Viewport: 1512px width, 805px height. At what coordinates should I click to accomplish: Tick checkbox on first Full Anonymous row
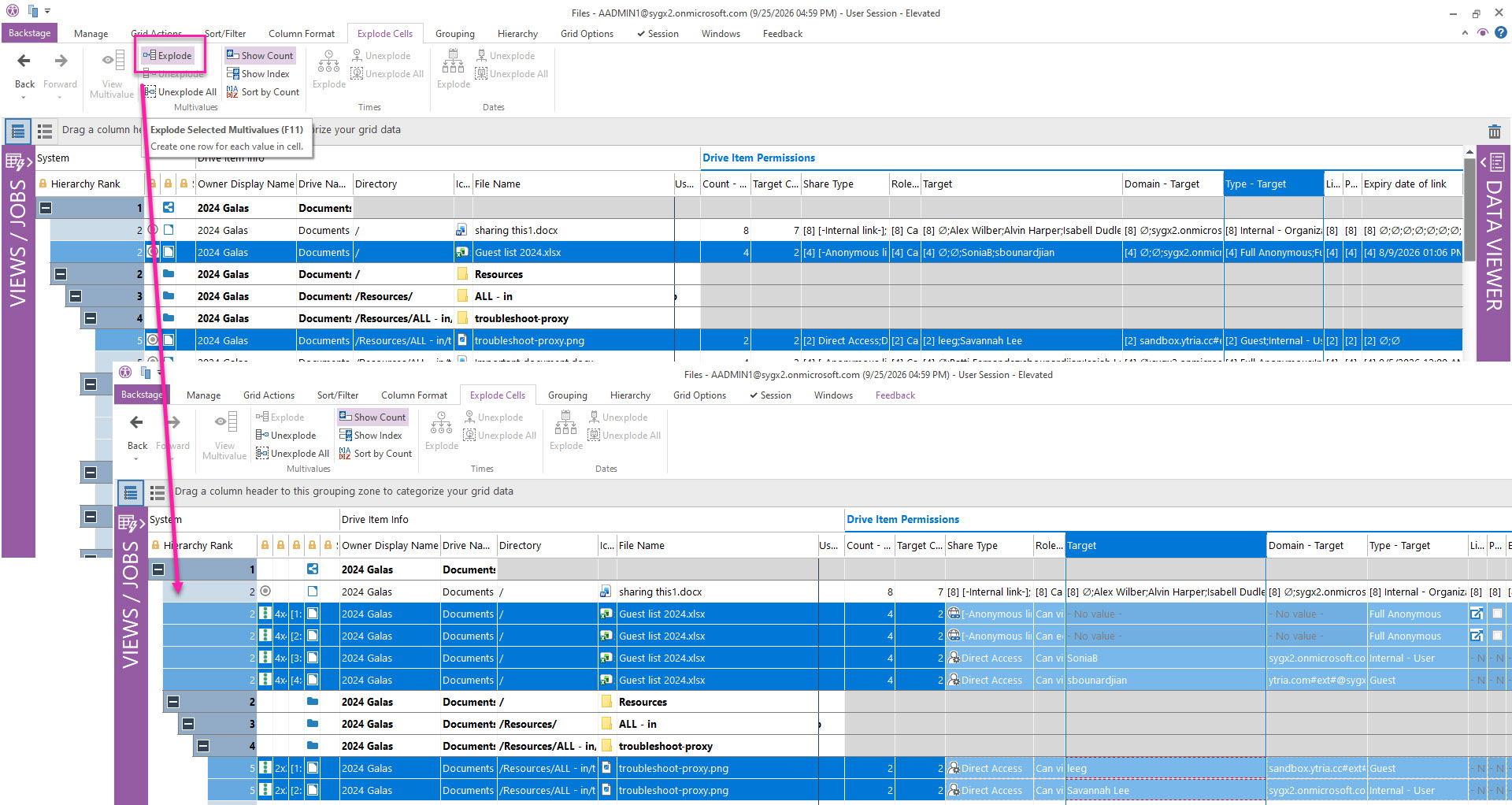pyautogui.click(x=1497, y=614)
